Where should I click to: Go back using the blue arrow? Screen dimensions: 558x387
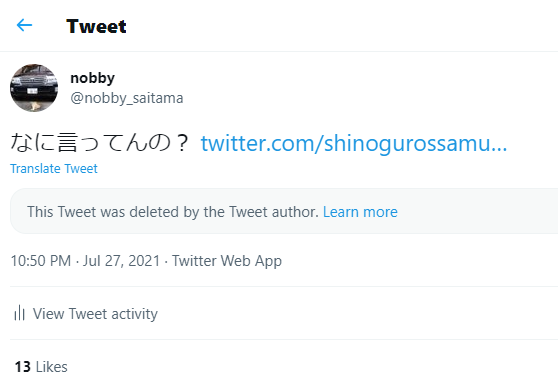point(25,25)
